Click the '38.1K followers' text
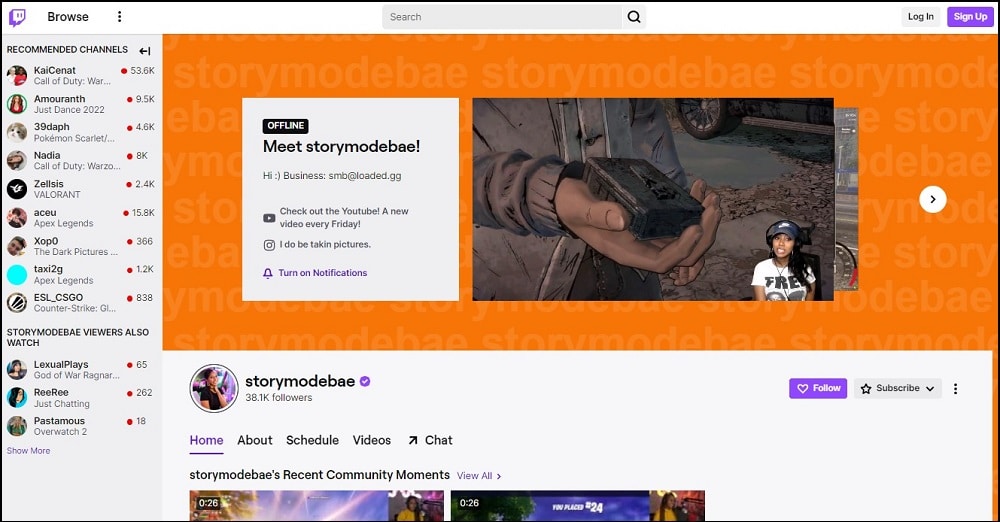The width and height of the screenshot is (1000, 522). 279,398
